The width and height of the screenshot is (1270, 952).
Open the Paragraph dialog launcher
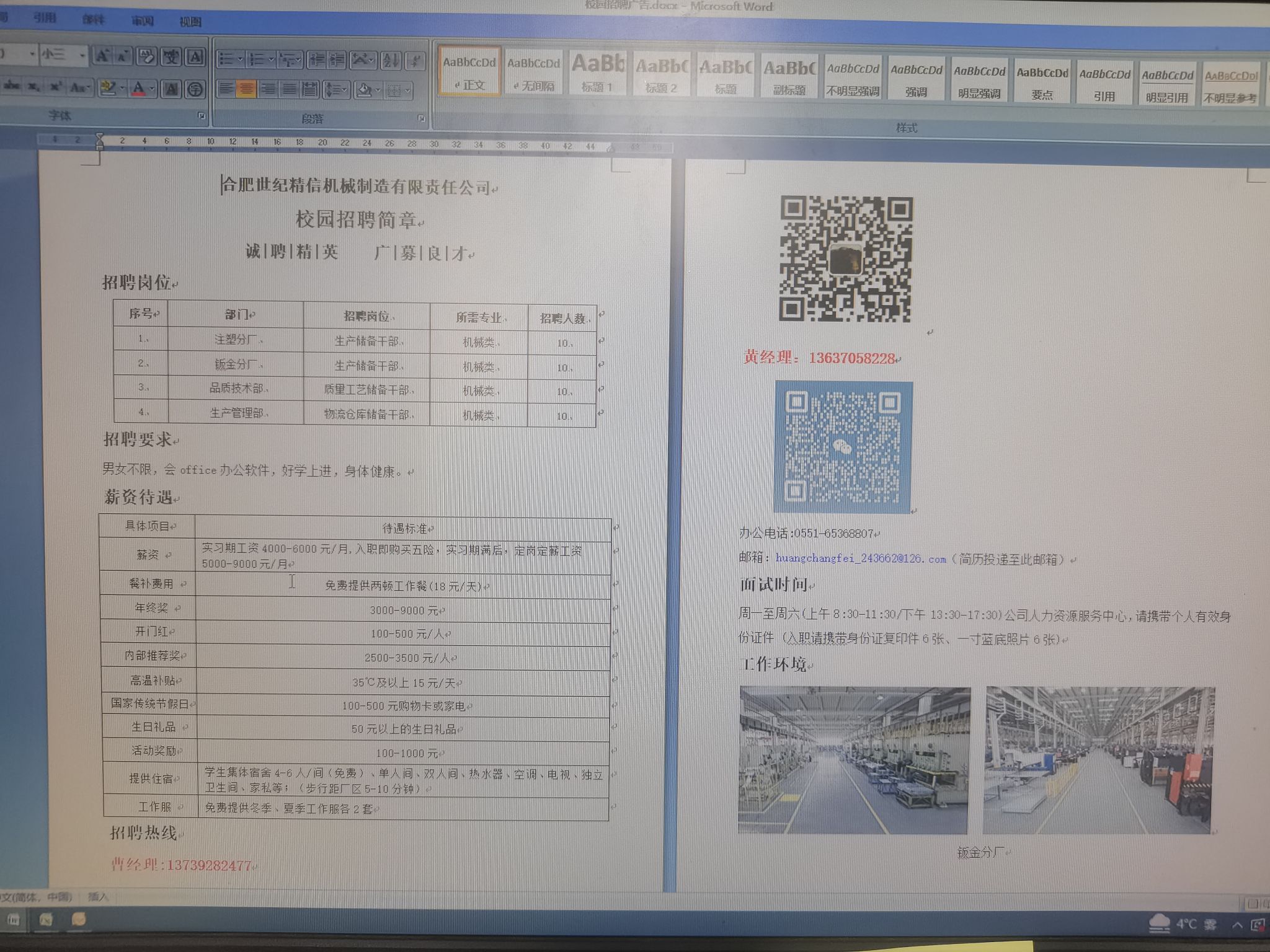(x=422, y=118)
